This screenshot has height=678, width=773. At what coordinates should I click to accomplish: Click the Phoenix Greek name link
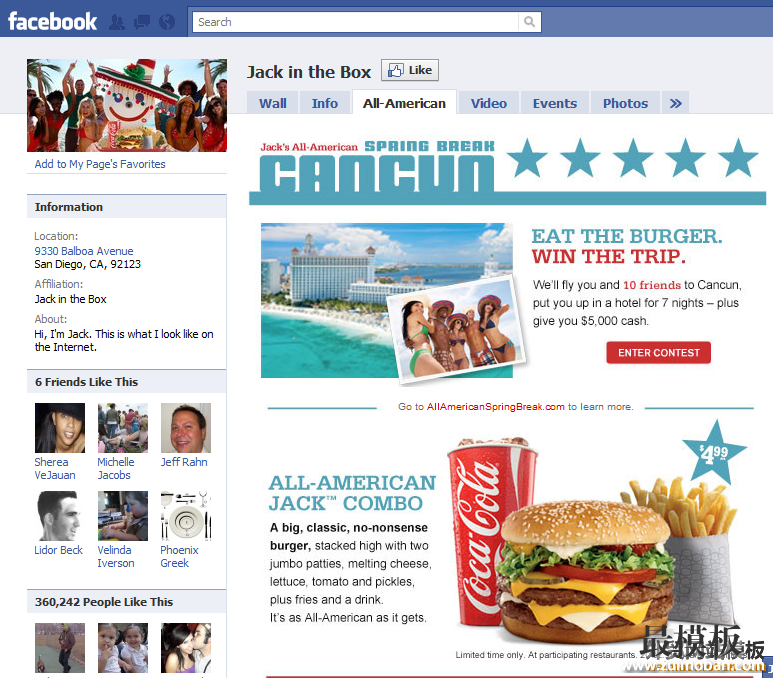click(x=179, y=557)
